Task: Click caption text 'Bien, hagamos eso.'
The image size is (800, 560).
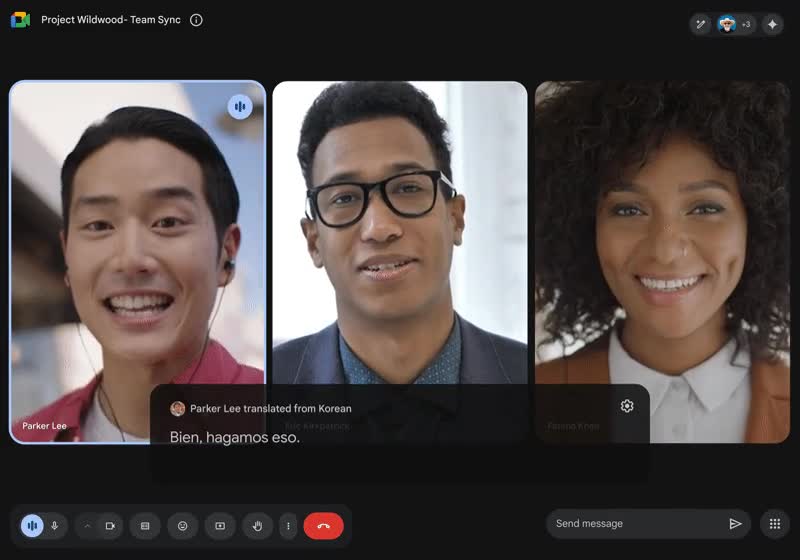Action: (x=235, y=438)
